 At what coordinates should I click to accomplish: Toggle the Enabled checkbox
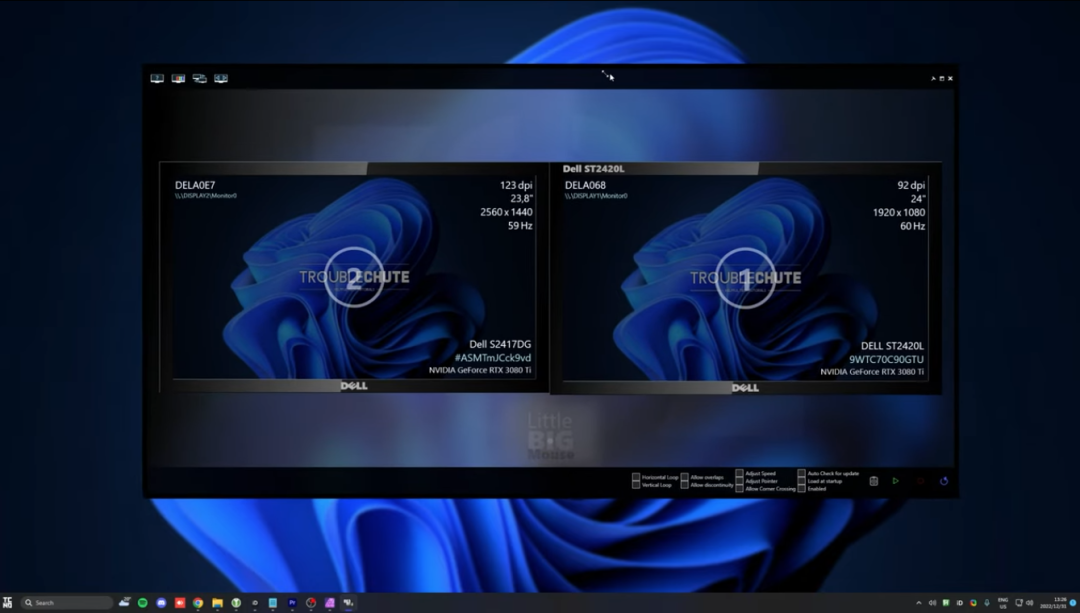801,488
